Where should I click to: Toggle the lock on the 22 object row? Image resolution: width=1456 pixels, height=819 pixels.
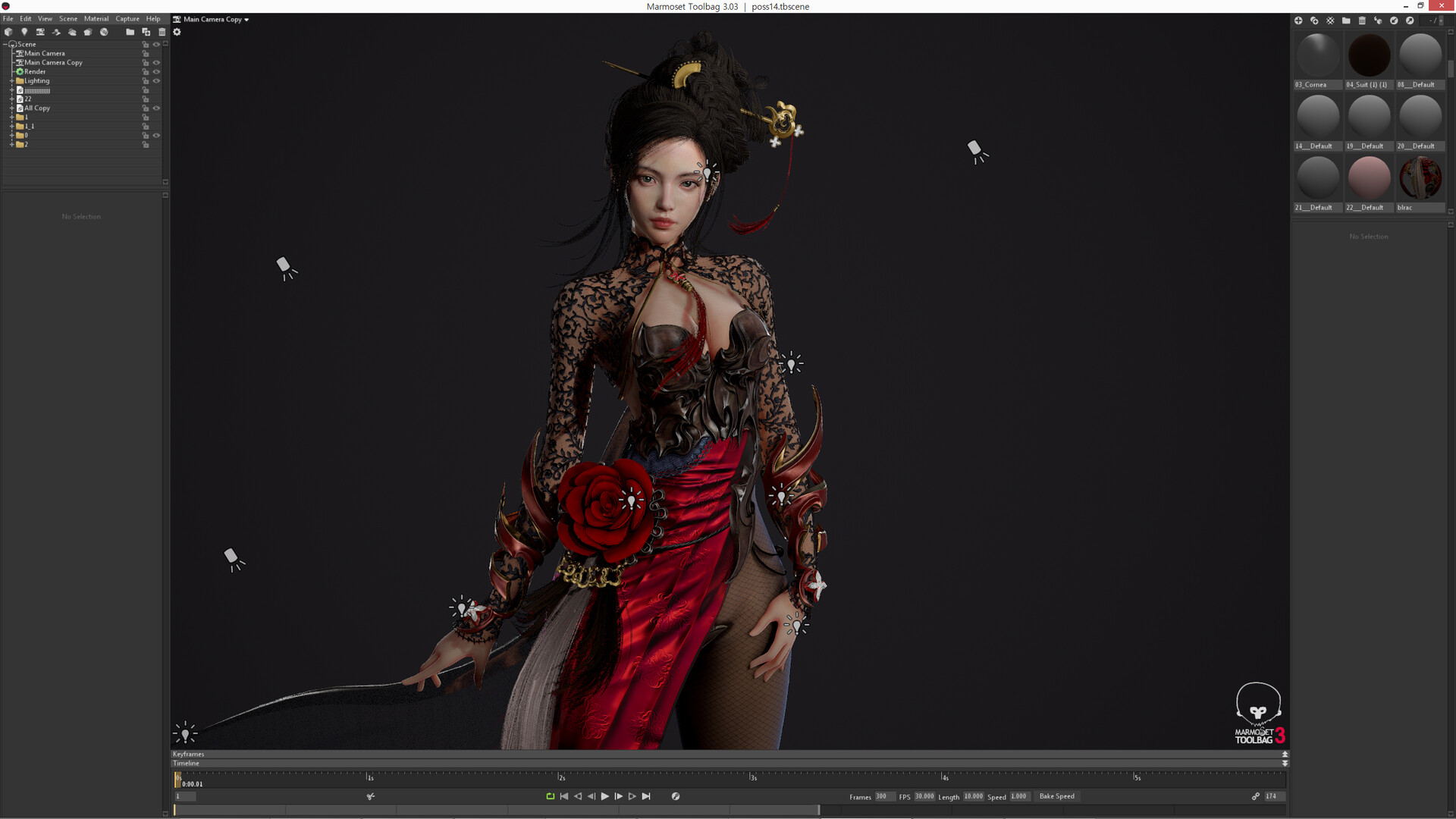click(x=146, y=99)
